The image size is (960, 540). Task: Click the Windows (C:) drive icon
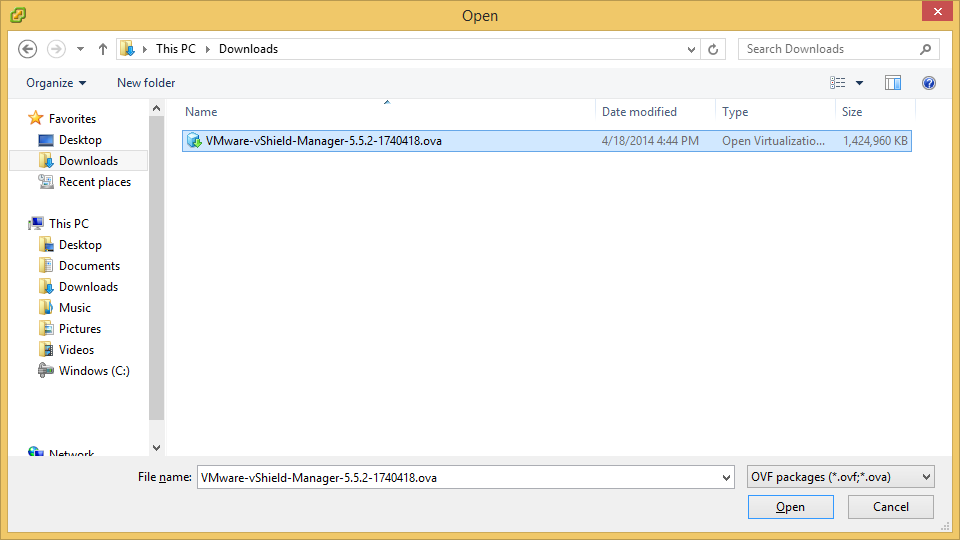(46, 370)
